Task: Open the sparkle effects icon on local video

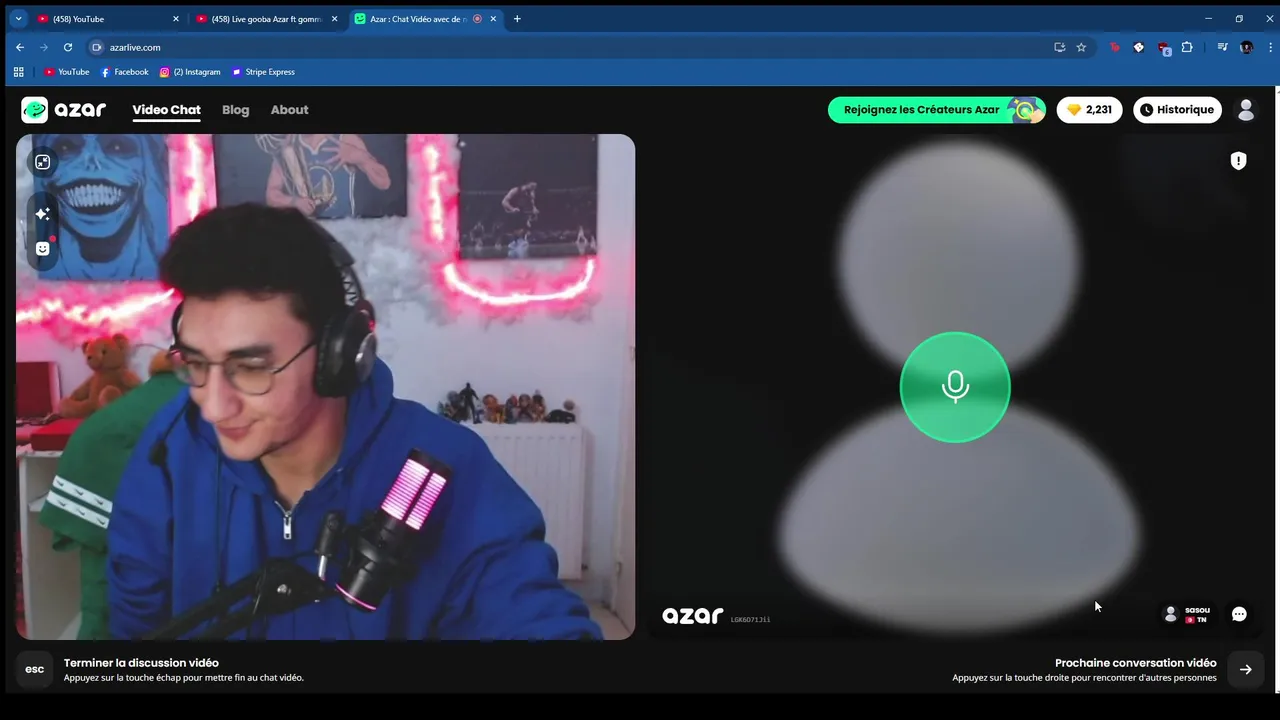Action: click(42, 214)
